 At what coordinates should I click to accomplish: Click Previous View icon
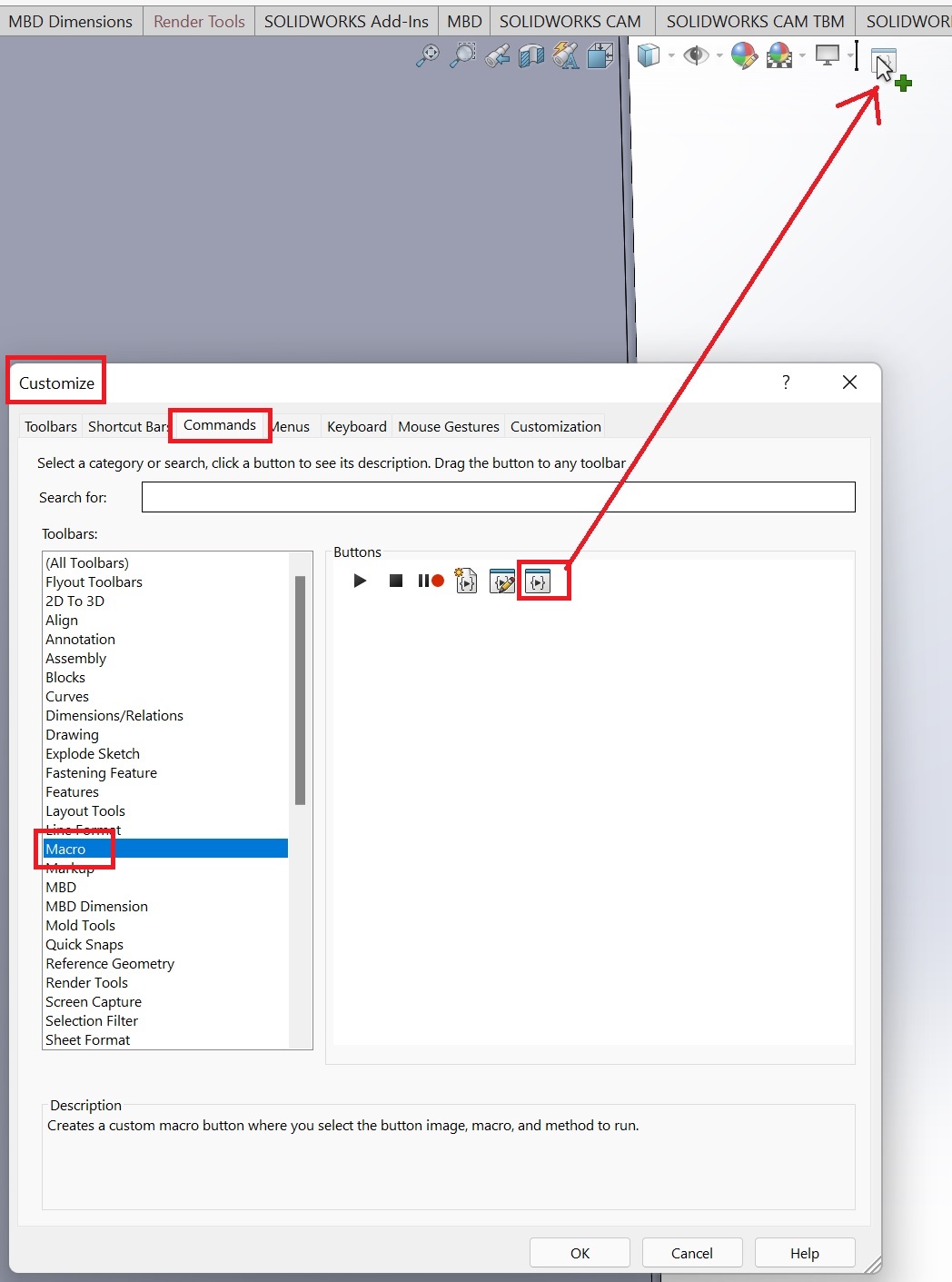497,56
